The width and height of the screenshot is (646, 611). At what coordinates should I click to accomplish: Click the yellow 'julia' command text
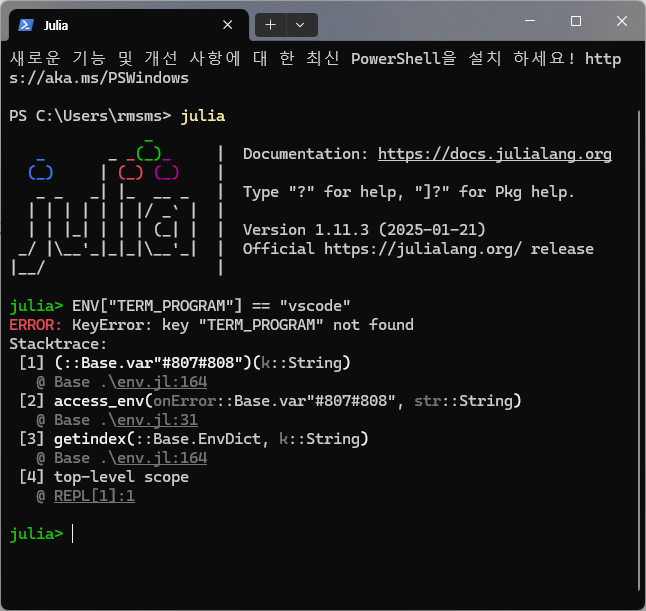coord(203,116)
